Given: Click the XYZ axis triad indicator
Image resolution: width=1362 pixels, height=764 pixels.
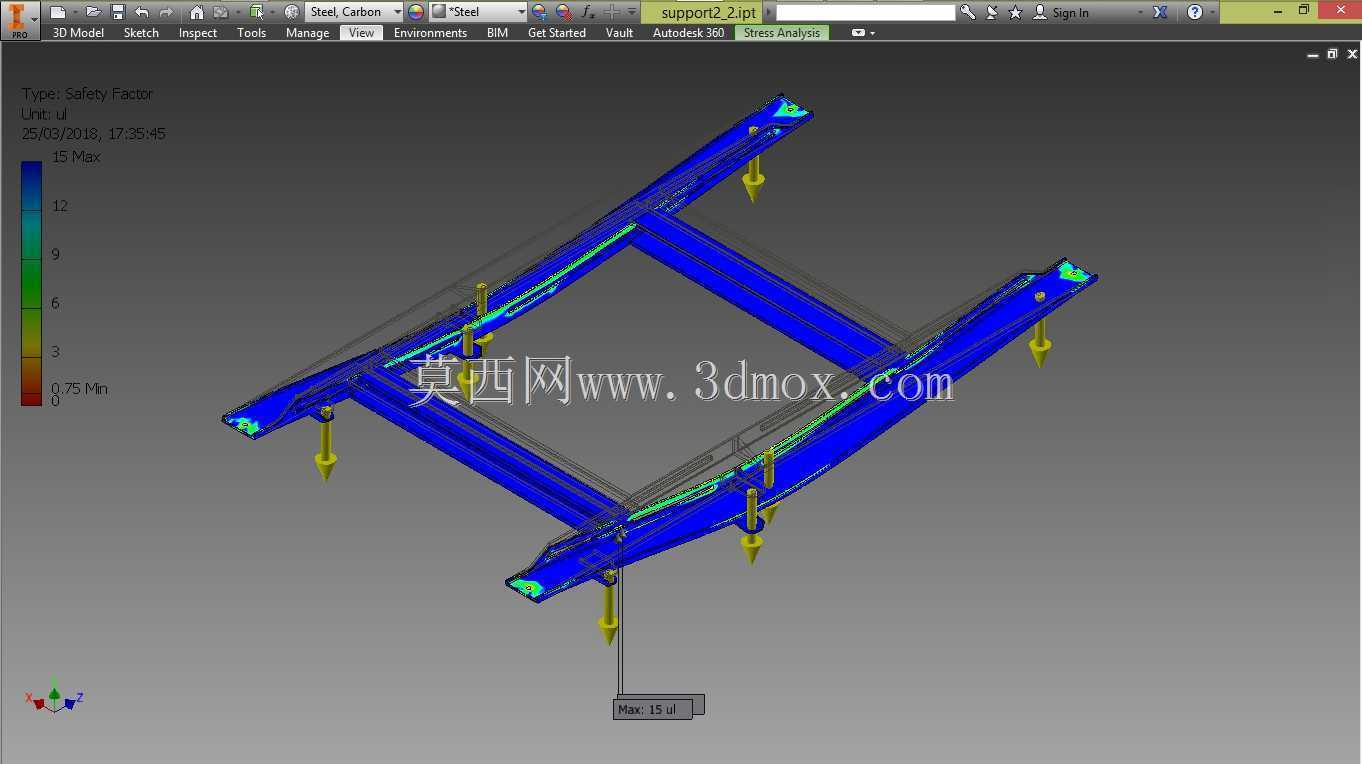Looking at the screenshot, I should (x=54, y=697).
